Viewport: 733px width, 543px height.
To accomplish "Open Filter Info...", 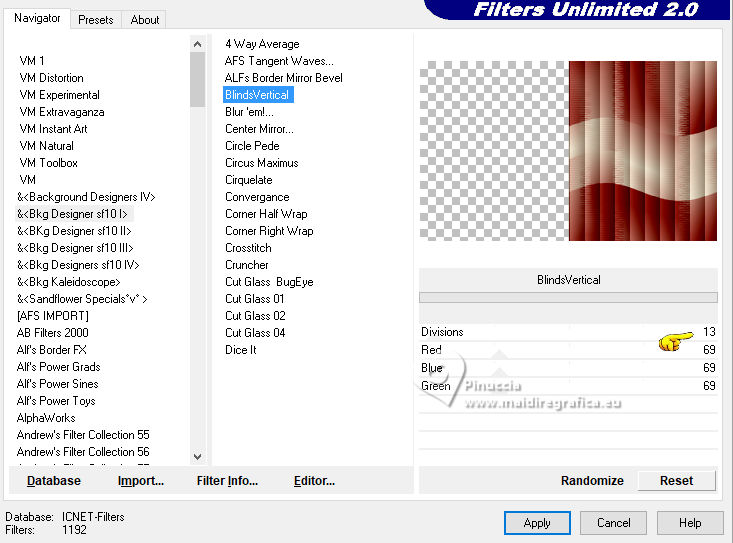I will [x=227, y=480].
